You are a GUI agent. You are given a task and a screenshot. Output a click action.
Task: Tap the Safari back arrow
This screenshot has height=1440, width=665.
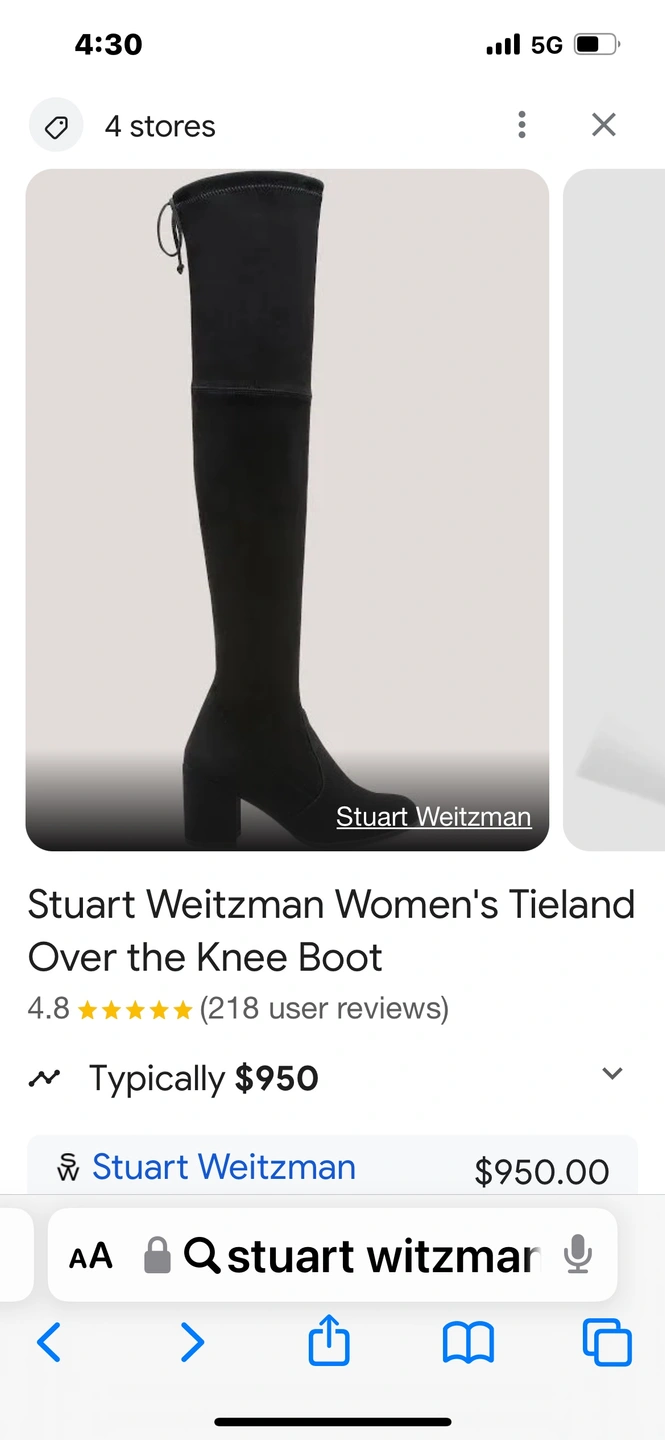click(48, 1342)
